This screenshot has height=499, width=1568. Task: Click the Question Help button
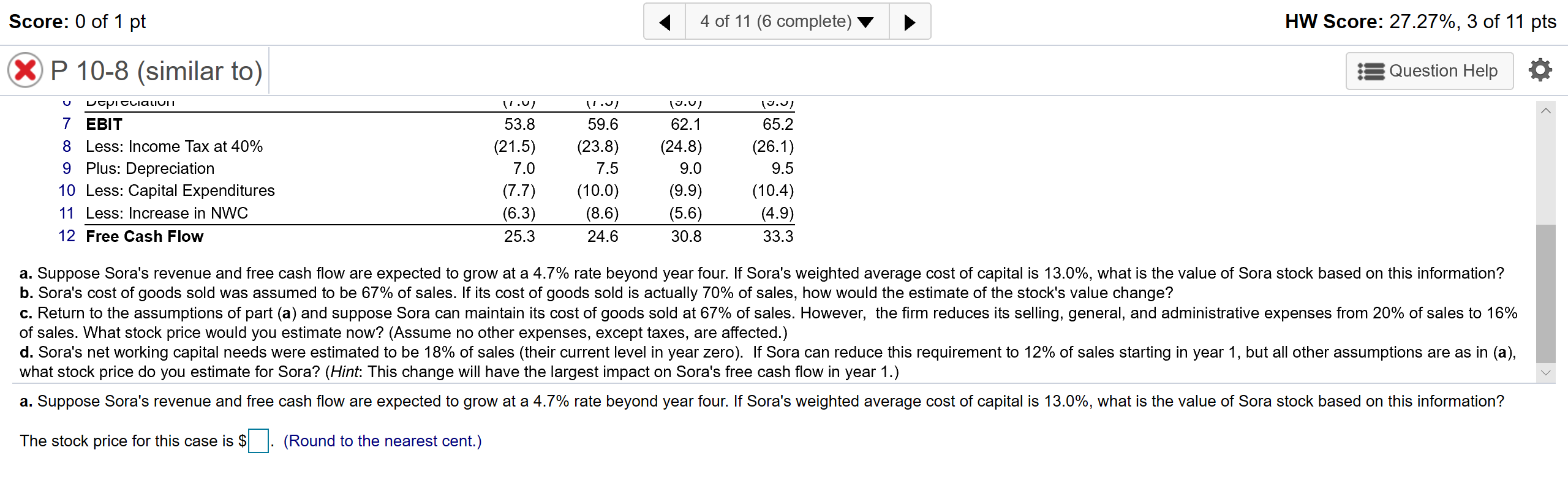click(1430, 71)
